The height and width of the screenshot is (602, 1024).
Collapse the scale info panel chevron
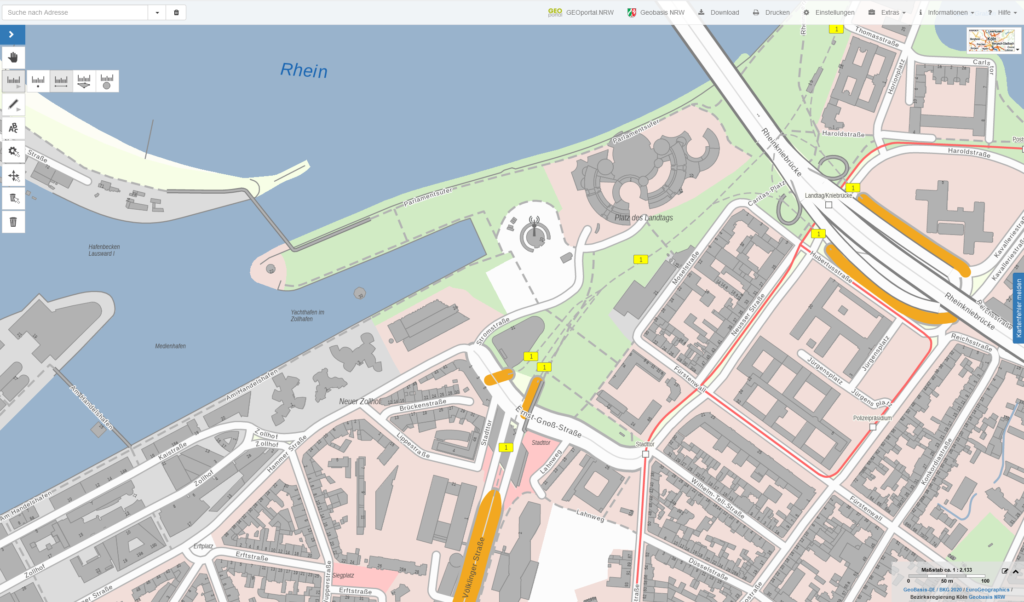pos(1016,571)
